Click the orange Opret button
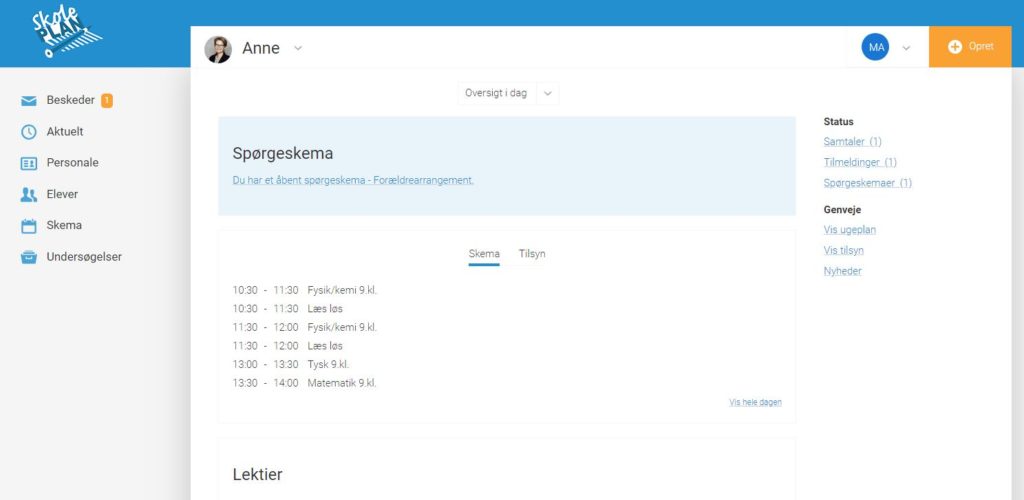This screenshot has height=500, width=1024. [970, 46]
